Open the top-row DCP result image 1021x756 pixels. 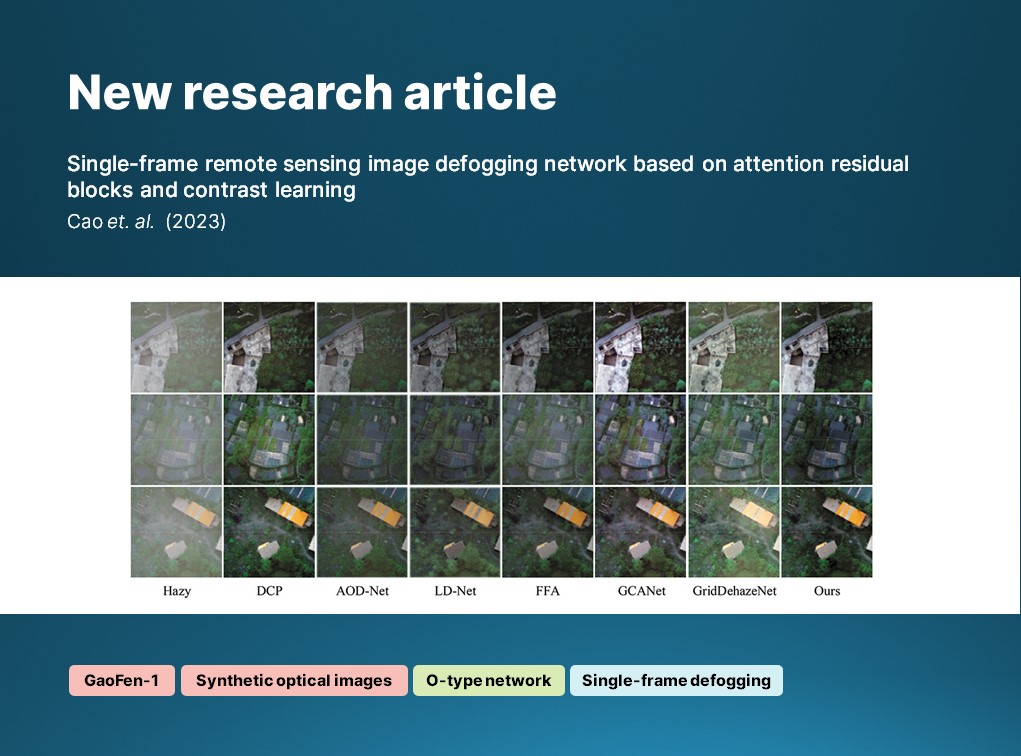269,347
